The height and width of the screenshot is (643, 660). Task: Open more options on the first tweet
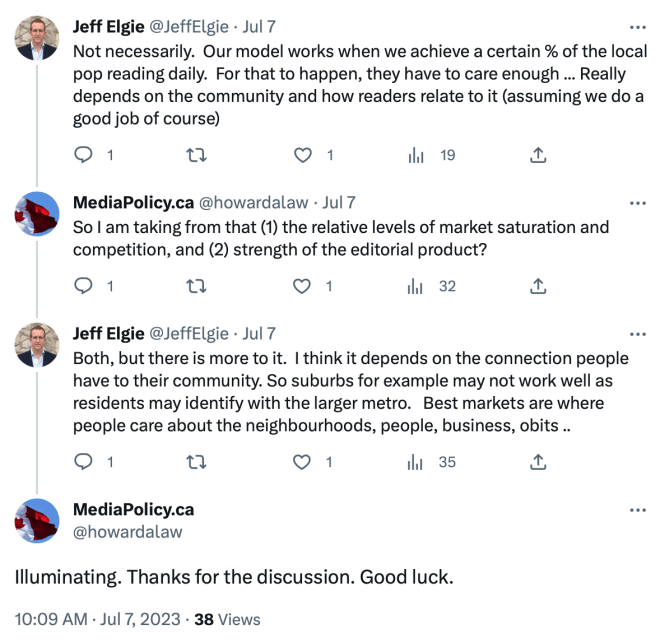(637, 27)
